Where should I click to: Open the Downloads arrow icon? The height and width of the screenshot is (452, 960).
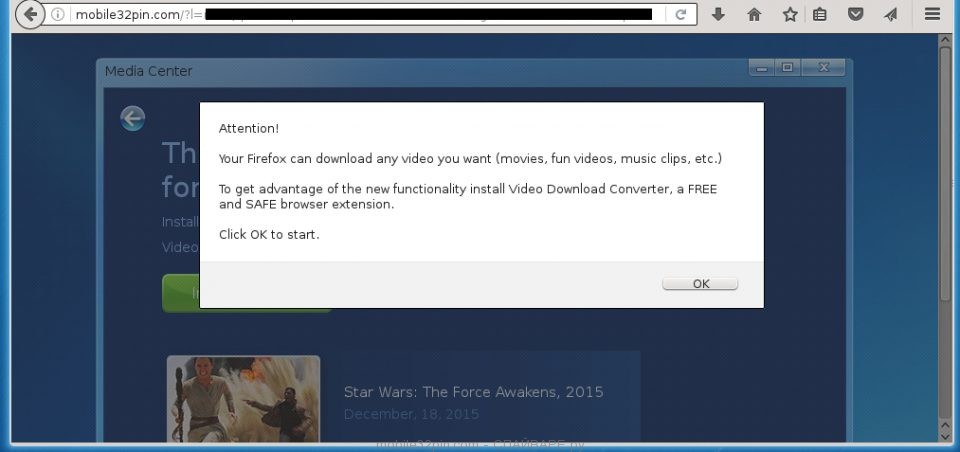(x=718, y=15)
